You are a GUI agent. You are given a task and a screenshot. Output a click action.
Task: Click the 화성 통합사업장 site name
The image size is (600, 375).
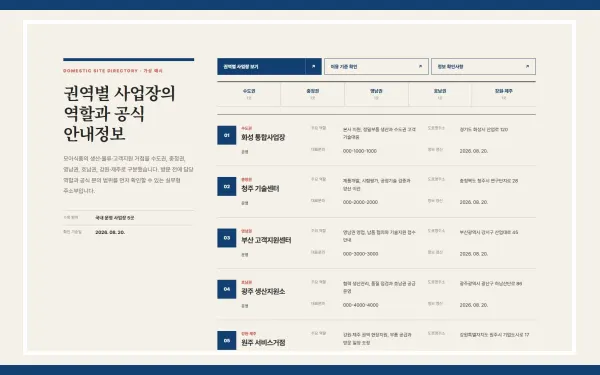pos(263,138)
